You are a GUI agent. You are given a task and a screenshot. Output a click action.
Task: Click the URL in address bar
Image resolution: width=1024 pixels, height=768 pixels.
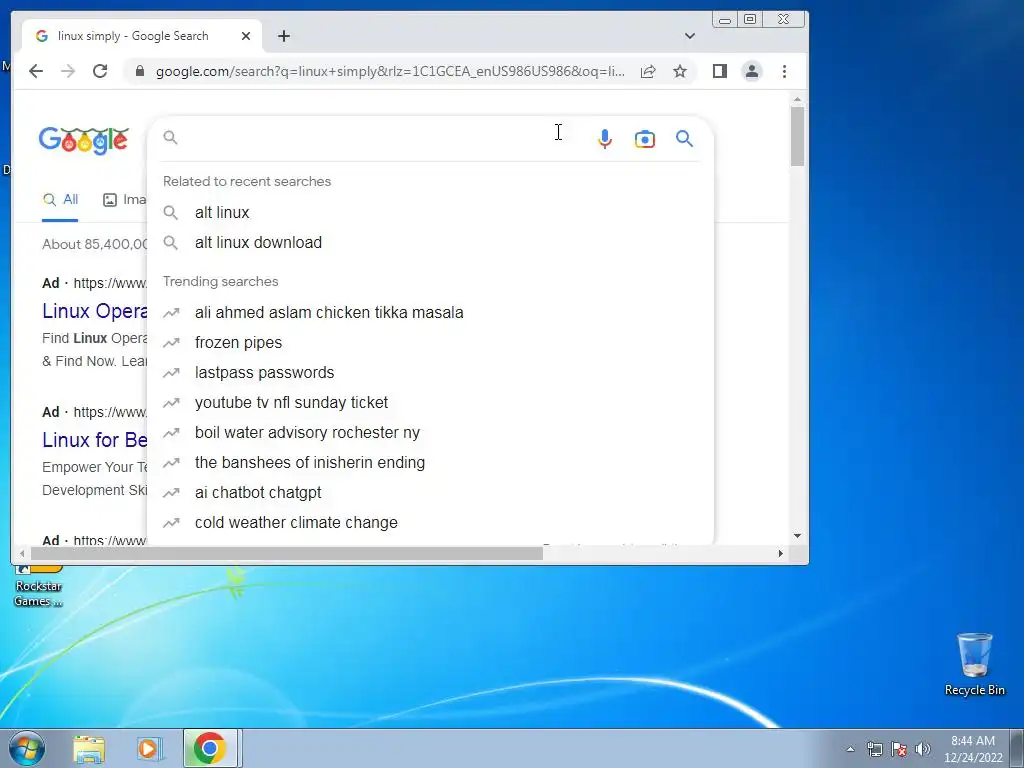[390, 71]
